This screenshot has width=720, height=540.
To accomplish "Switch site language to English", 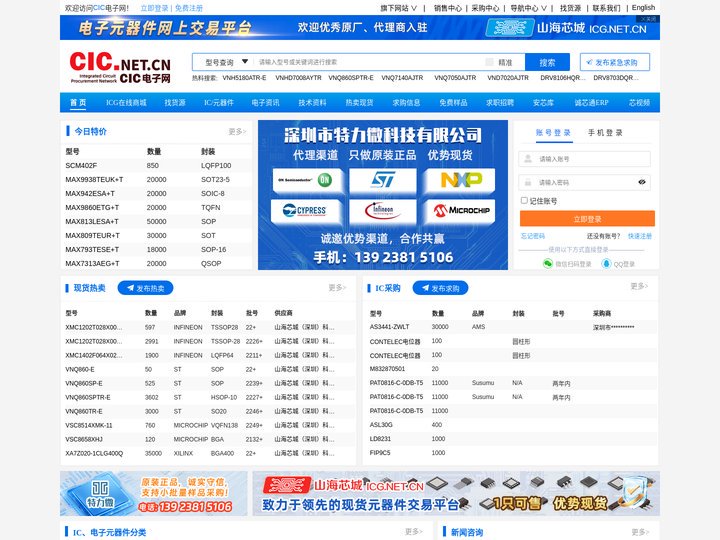I will (x=643, y=8).
